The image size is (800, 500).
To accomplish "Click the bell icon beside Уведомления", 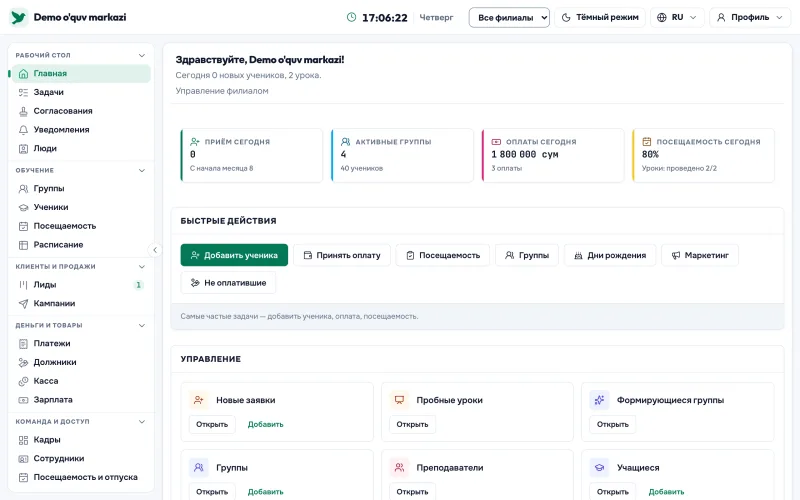I will 23,130.
